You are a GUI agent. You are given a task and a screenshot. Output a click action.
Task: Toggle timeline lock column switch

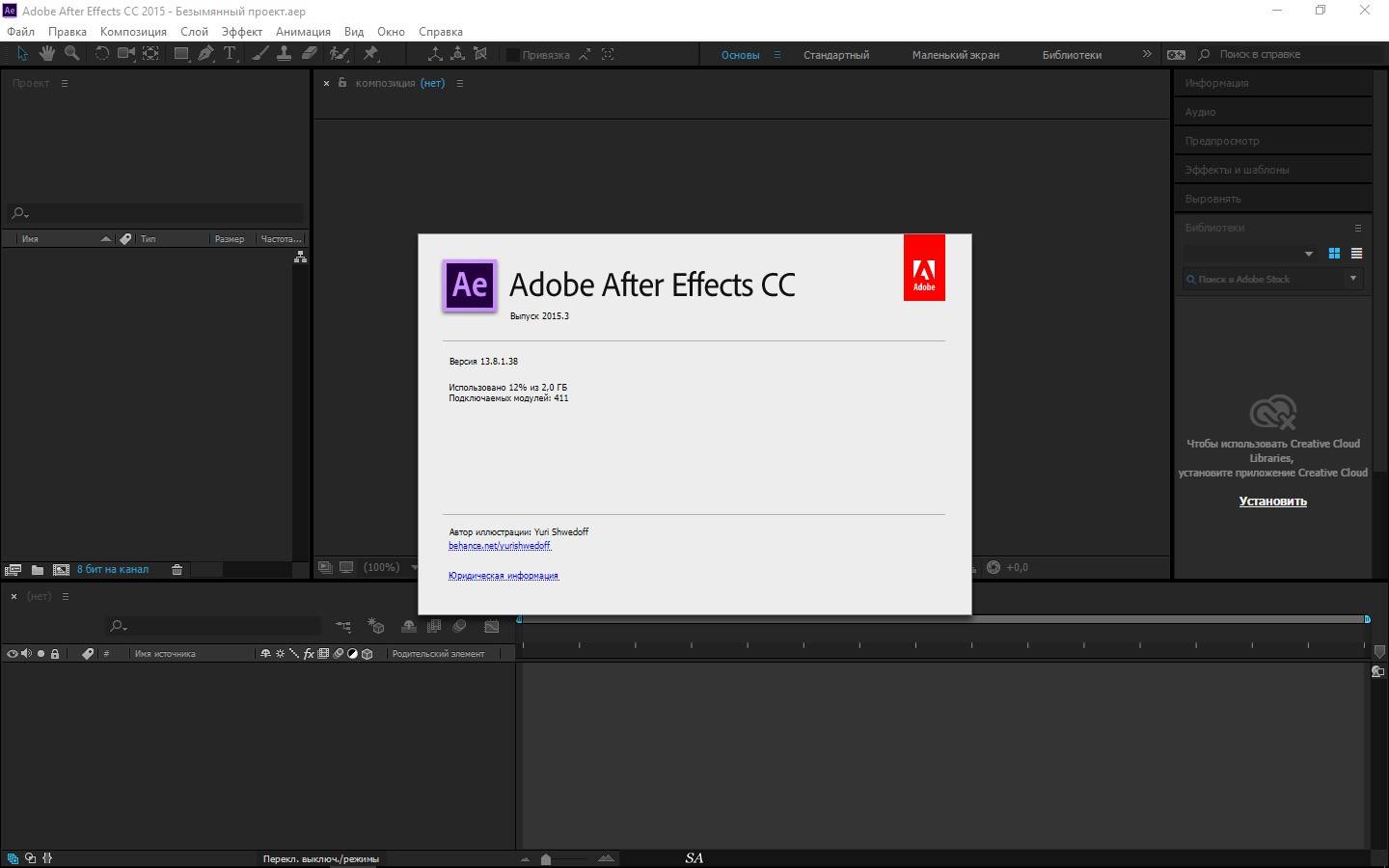[x=55, y=654]
